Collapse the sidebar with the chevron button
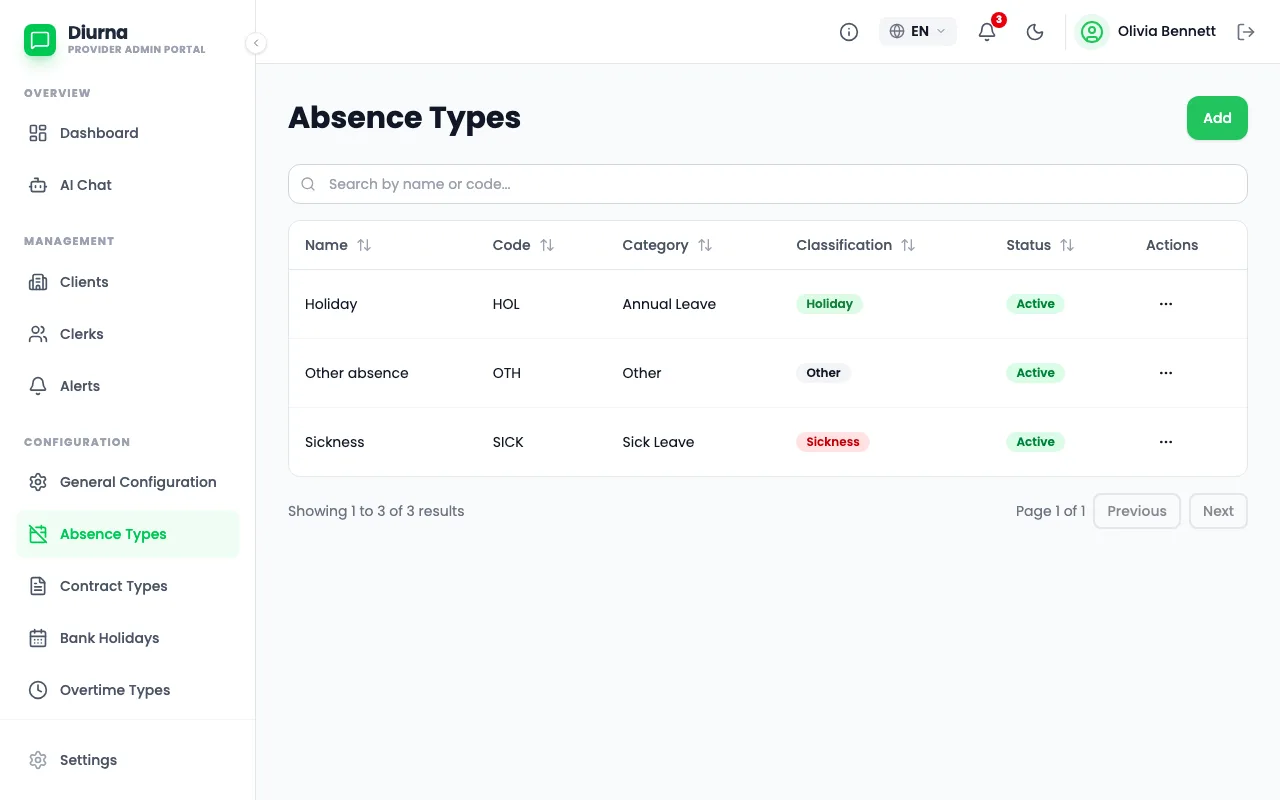 click(x=256, y=43)
